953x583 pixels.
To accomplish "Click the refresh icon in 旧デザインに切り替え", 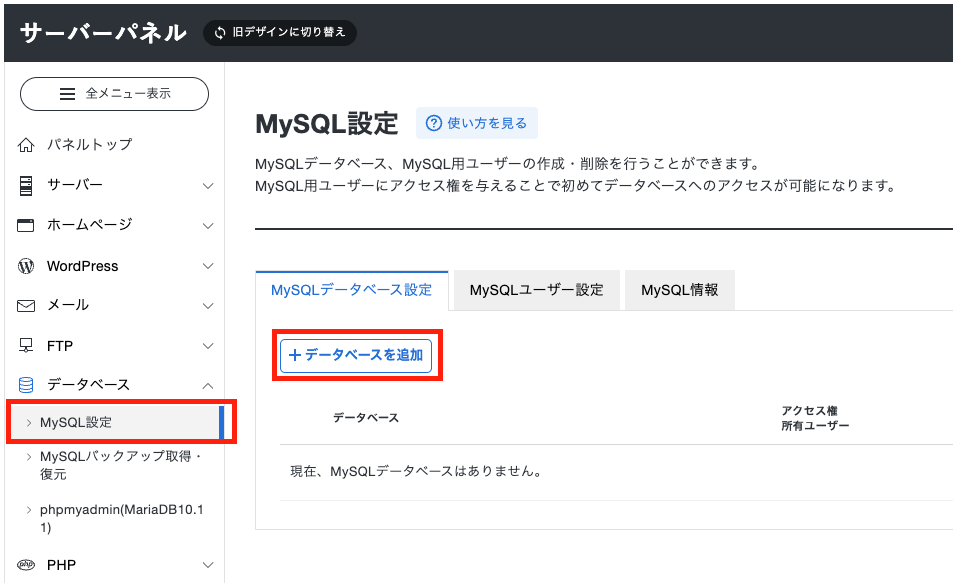I will [219, 32].
